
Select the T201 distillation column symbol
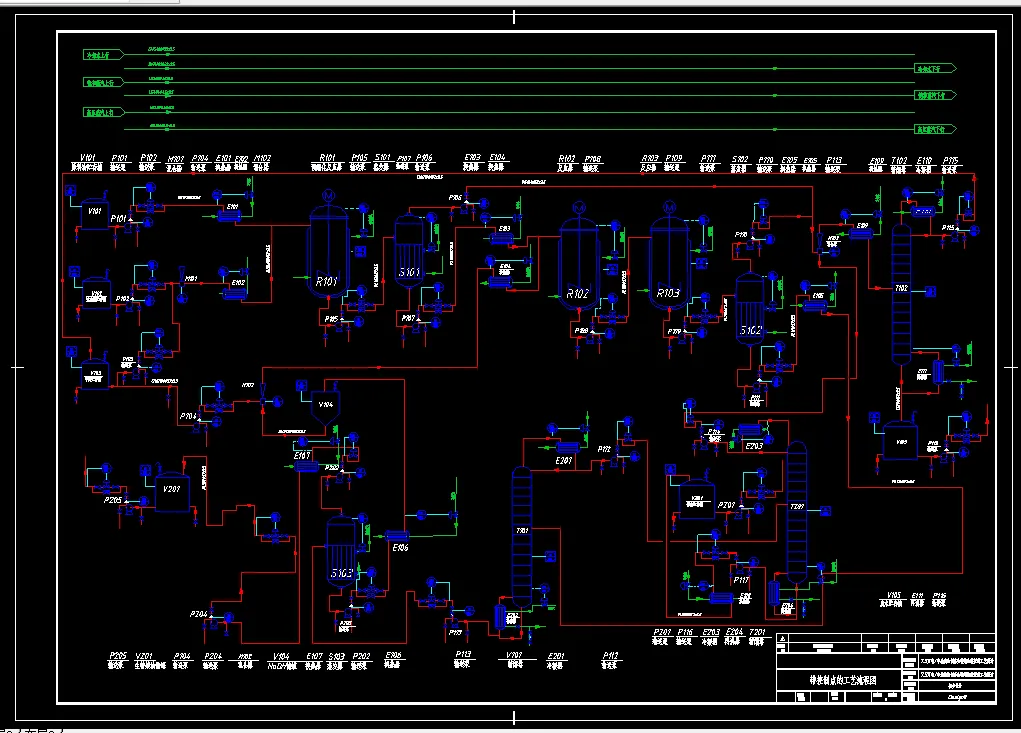click(x=797, y=513)
